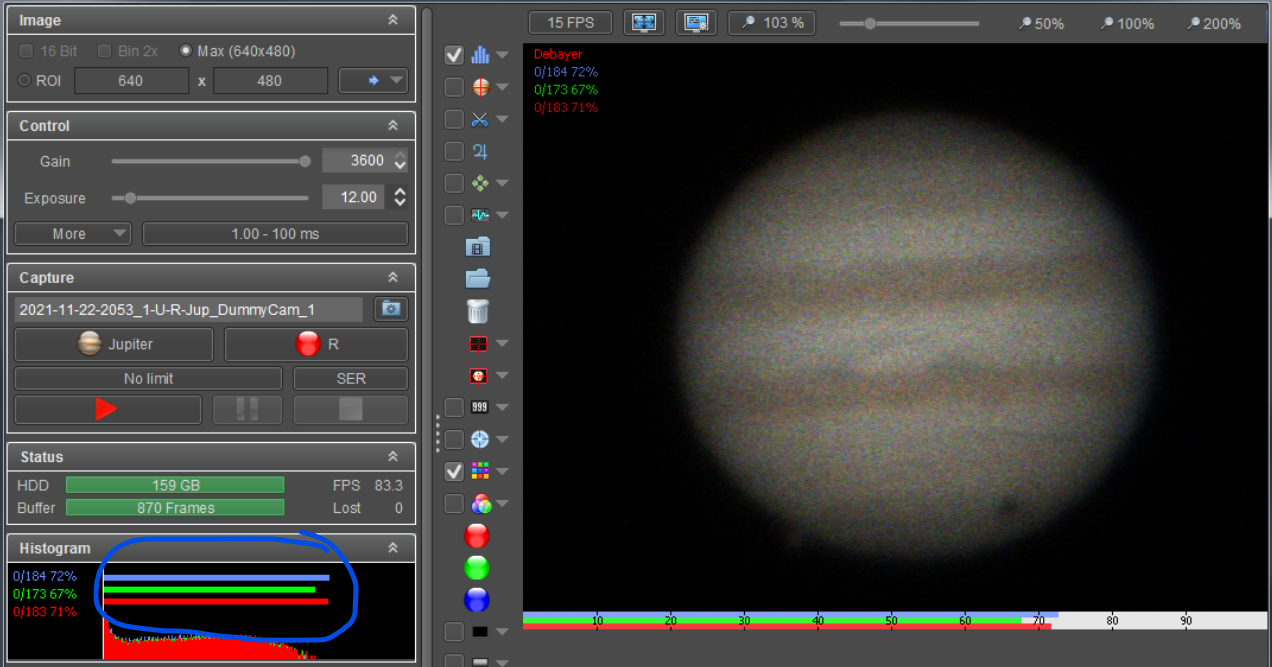Screen dimensions: 1272x667
Task: Click the blue compass target icon
Action: coord(480,439)
